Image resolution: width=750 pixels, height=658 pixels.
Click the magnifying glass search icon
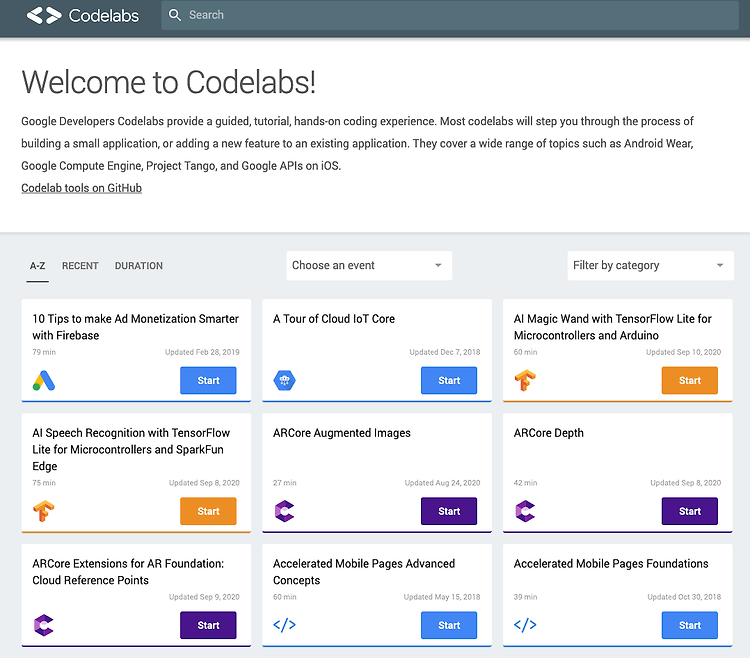(175, 15)
